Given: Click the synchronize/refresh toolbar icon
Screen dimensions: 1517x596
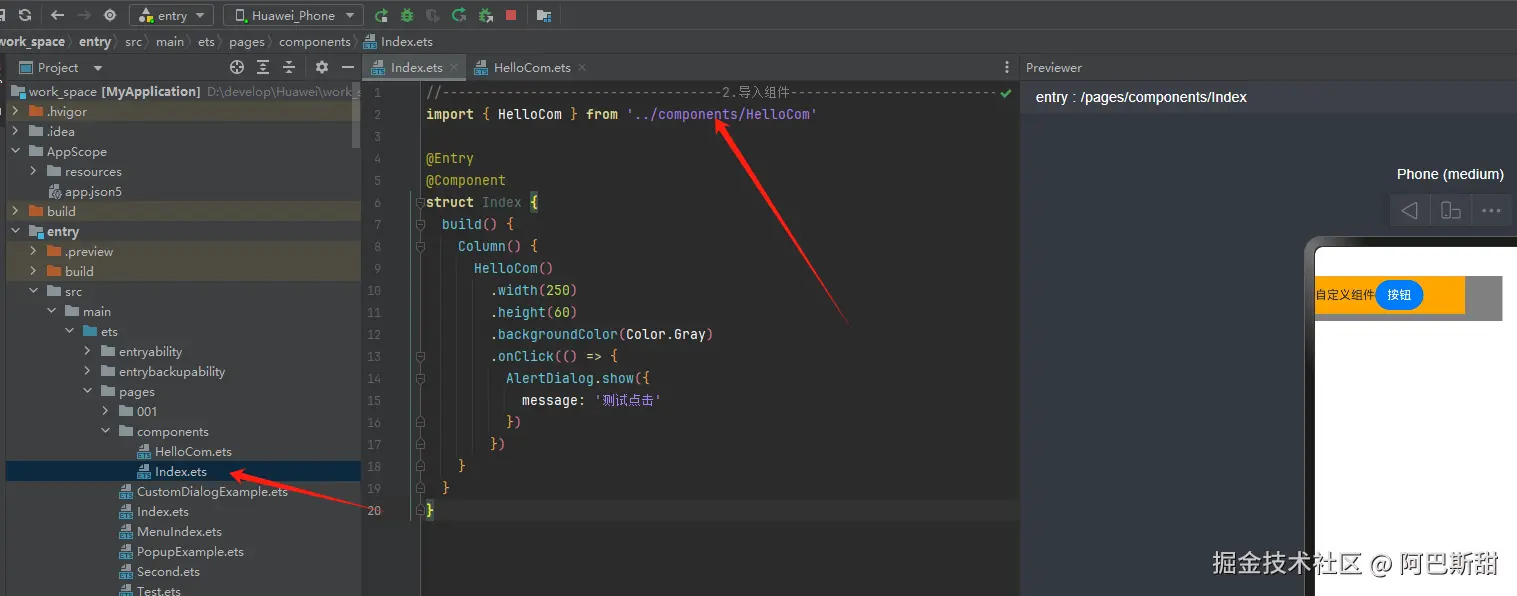Looking at the screenshot, I should [x=25, y=15].
